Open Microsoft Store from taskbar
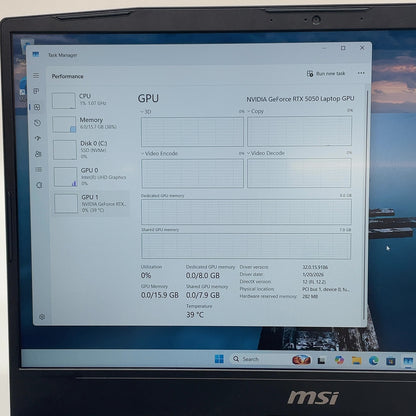Viewport: 416px width, 416px height. point(391,361)
